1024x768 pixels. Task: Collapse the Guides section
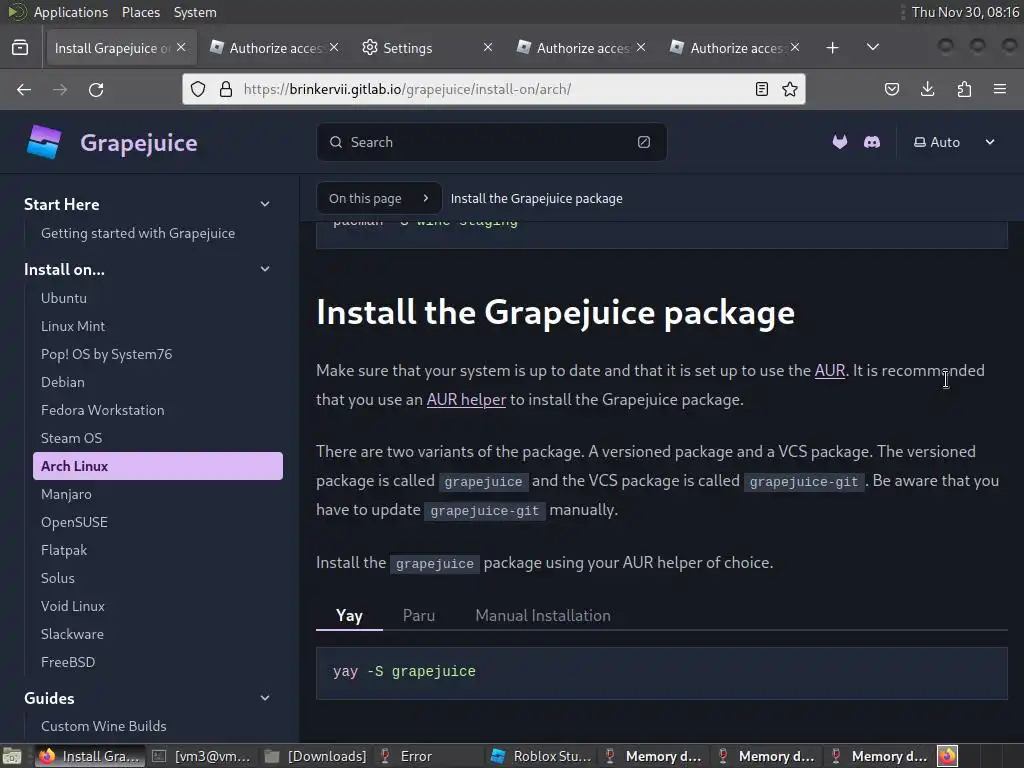pyautogui.click(x=264, y=697)
